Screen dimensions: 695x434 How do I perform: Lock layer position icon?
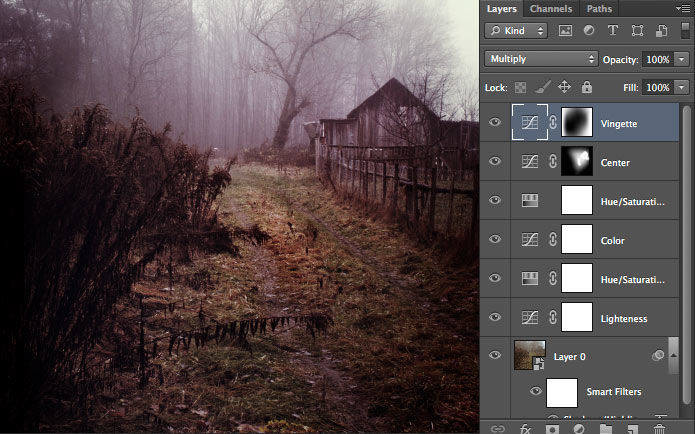tap(564, 87)
